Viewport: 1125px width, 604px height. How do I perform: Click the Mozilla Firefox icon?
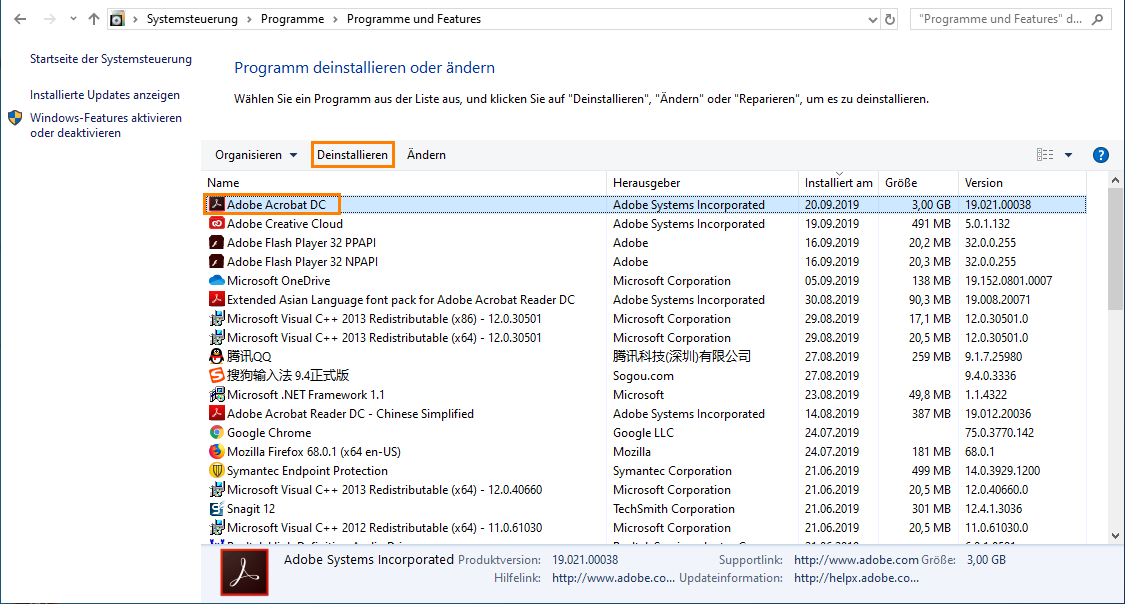click(x=217, y=452)
